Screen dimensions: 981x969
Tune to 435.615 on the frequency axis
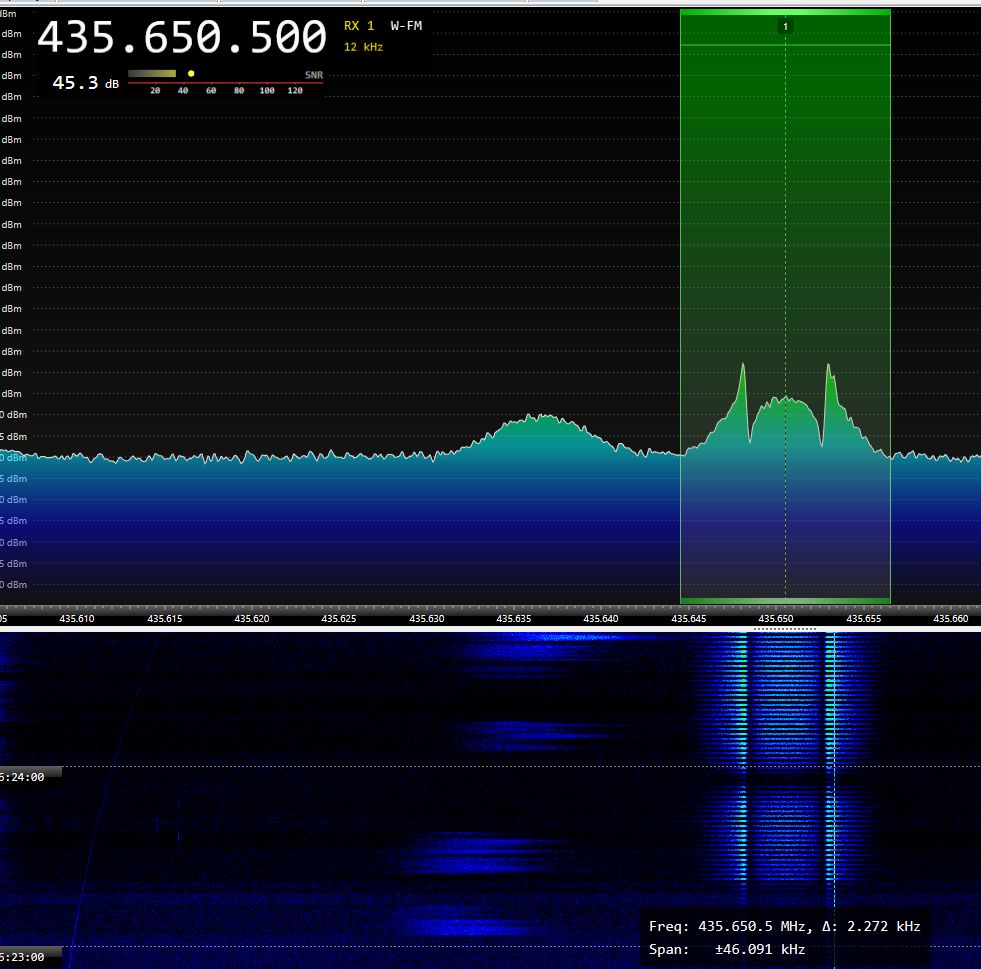(x=165, y=619)
